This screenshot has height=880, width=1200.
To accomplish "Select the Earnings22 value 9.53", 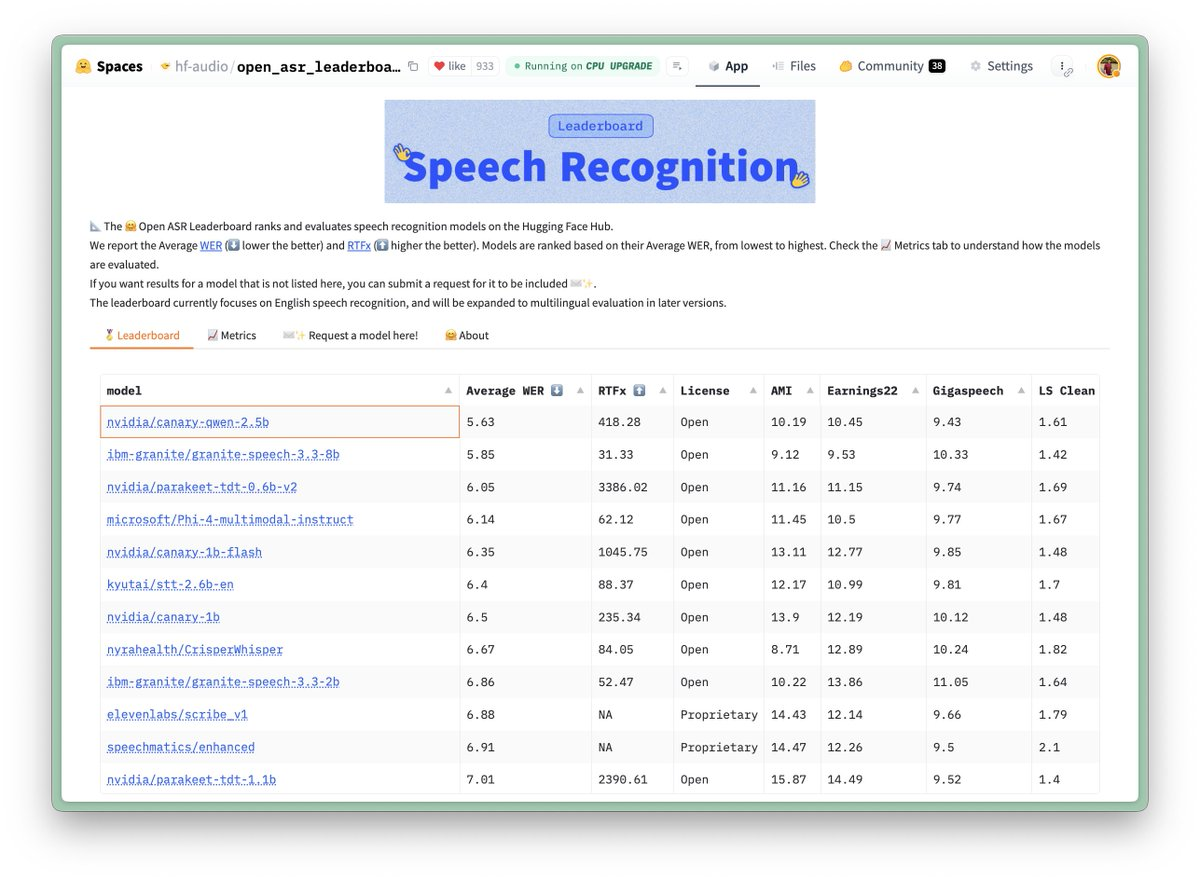I will point(874,455).
